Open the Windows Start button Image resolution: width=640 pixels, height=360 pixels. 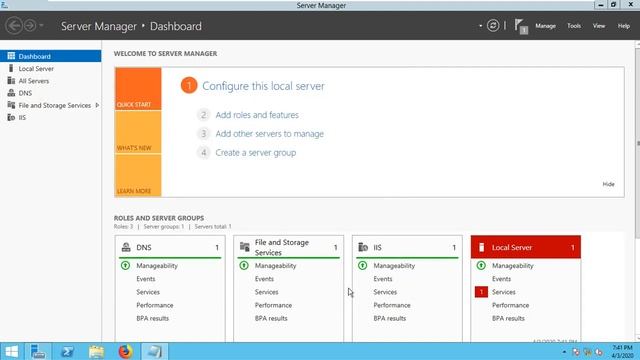(x=12, y=351)
